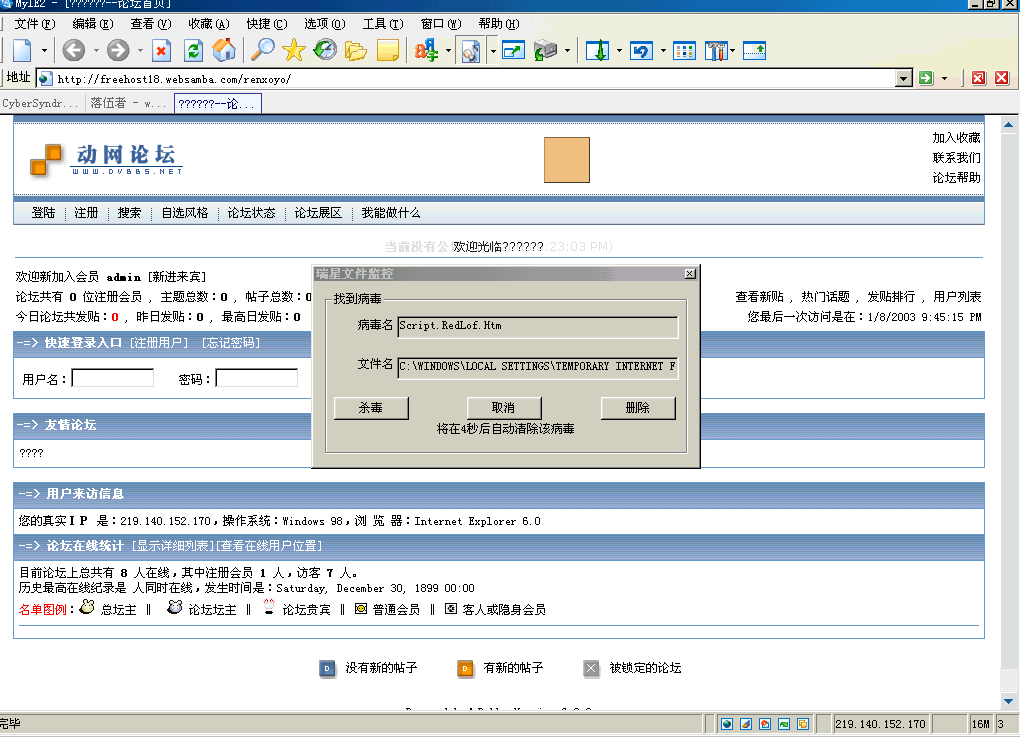Click the orange square banner image
Viewport: 1020px width, 737px height.
coord(566,160)
